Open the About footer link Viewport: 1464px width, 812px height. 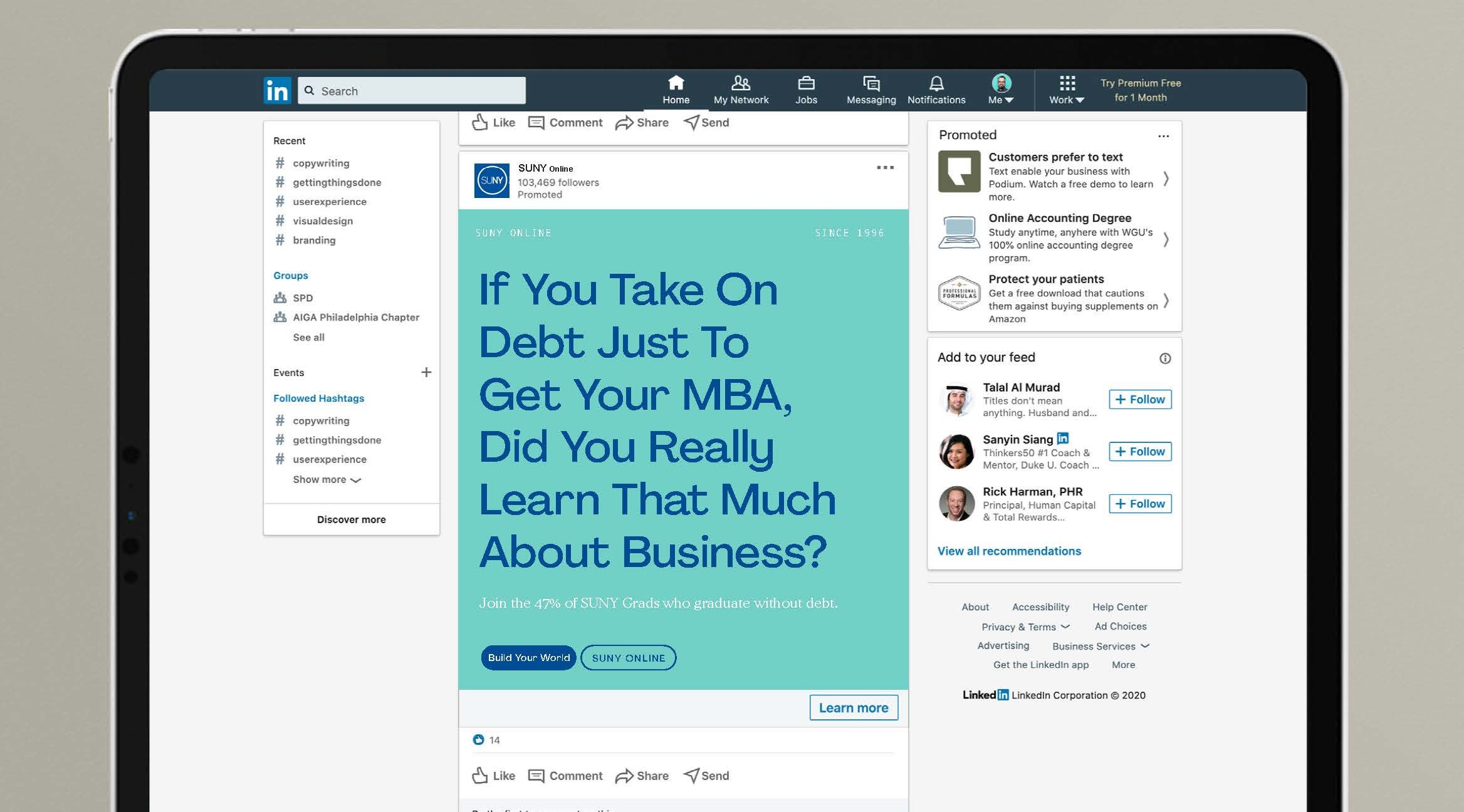(975, 607)
